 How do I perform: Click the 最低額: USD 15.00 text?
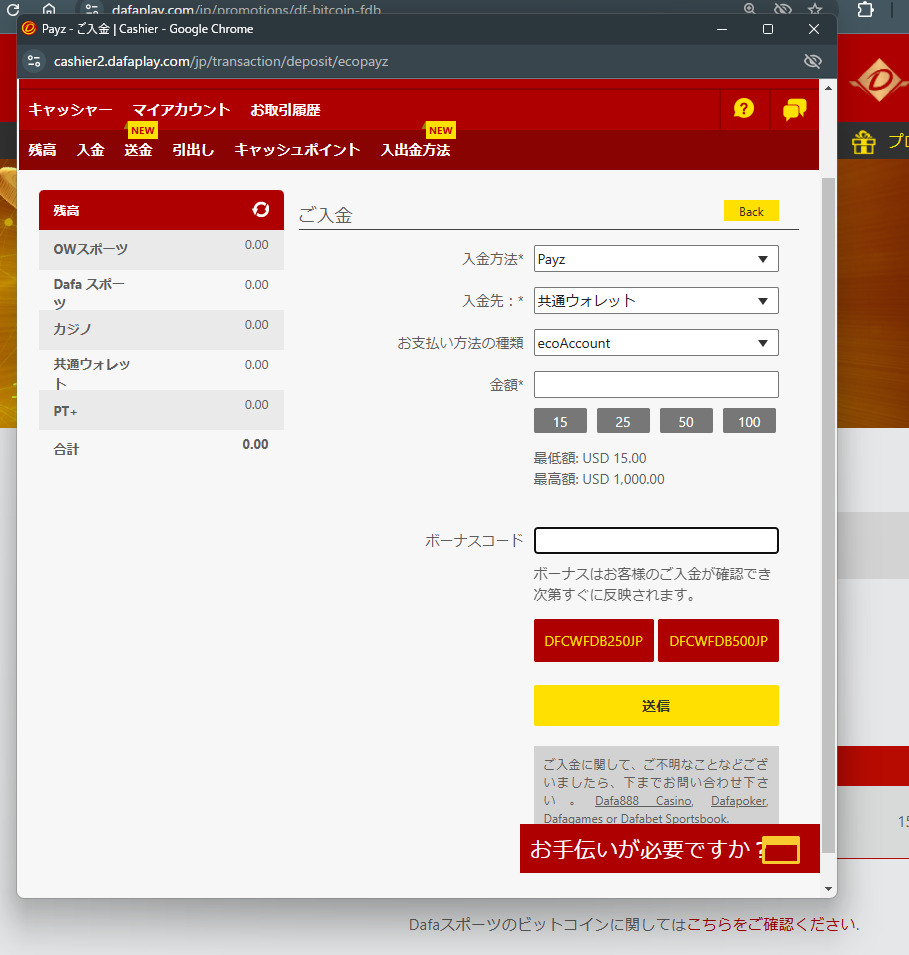(590, 458)
